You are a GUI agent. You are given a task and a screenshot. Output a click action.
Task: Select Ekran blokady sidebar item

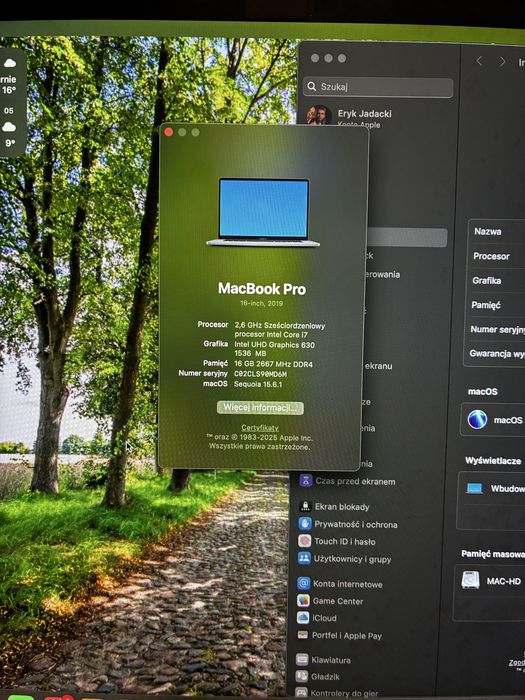[x=335, y=506]
